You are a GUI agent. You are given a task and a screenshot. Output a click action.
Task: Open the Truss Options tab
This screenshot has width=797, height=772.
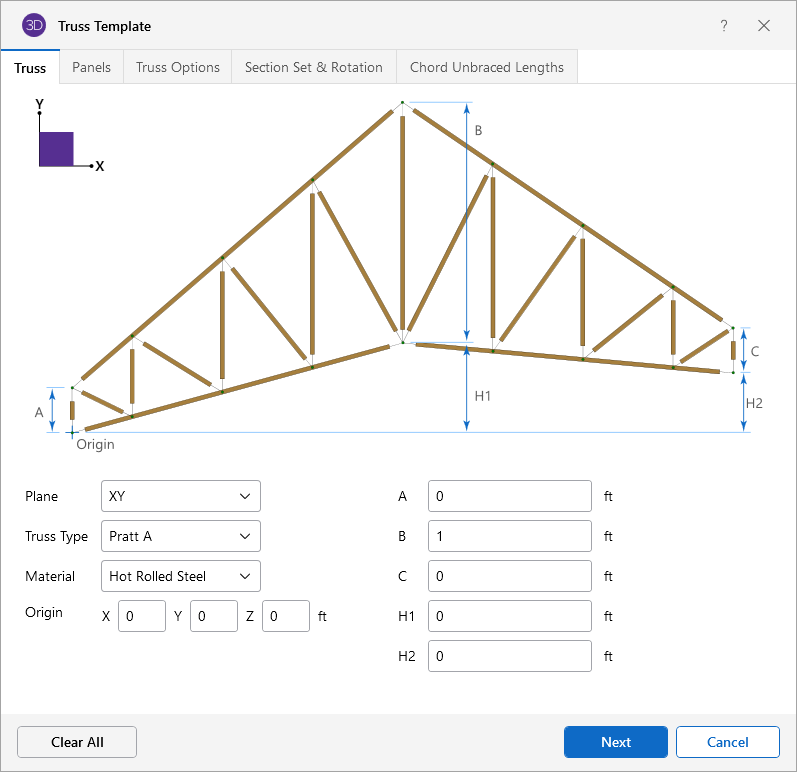pyautogui.click(x=178, y=67)
